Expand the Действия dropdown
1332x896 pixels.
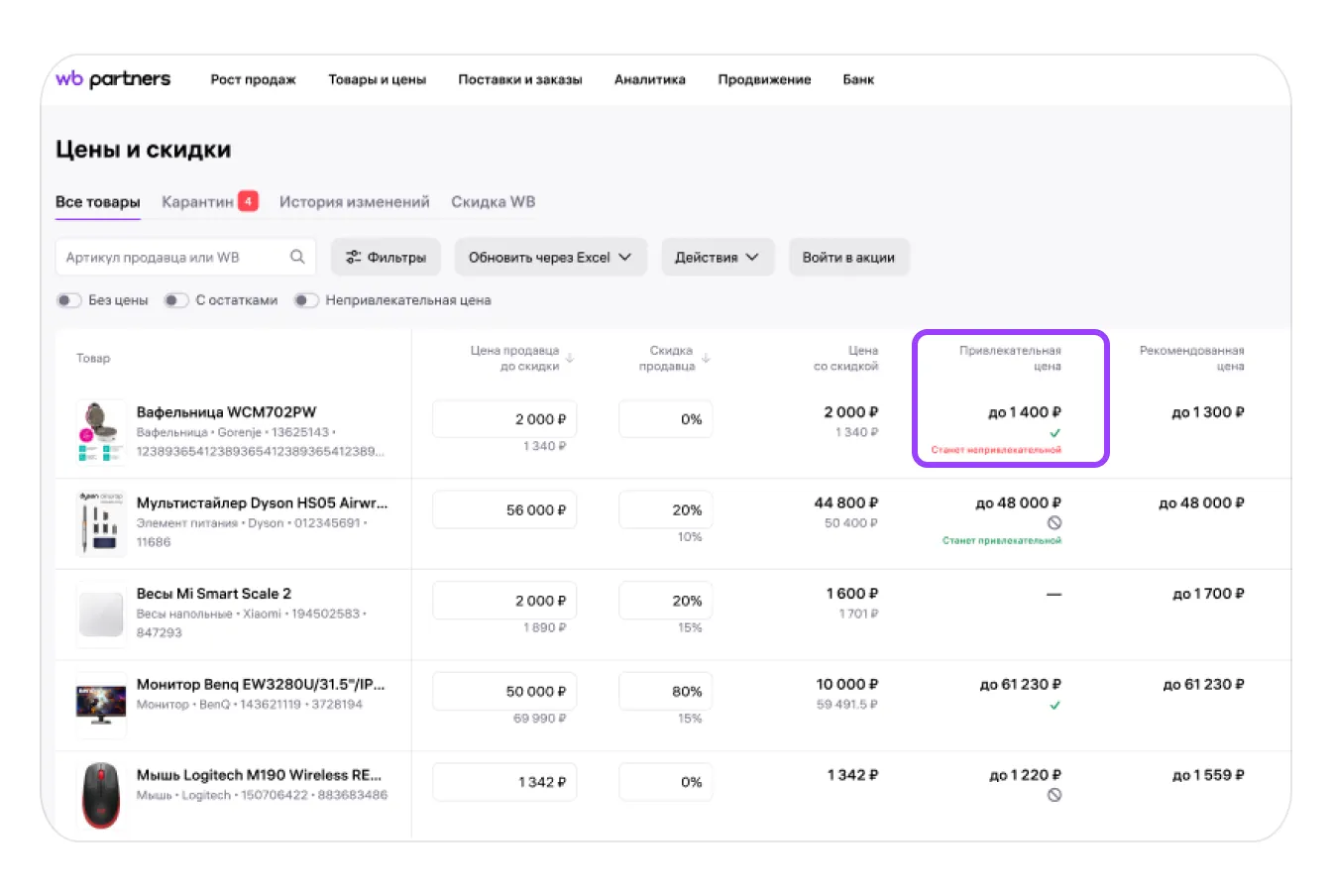[x=718, y=257]
